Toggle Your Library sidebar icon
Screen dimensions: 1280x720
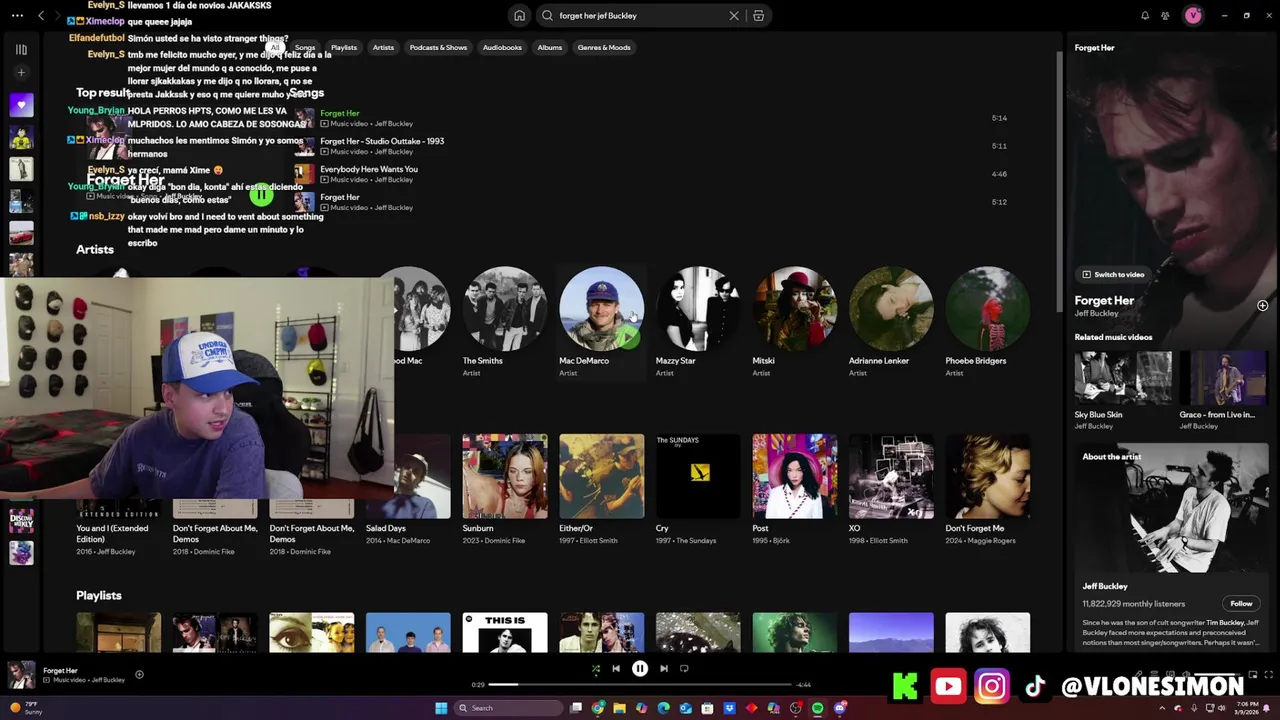pyautogui.click(x=21, y=49)
